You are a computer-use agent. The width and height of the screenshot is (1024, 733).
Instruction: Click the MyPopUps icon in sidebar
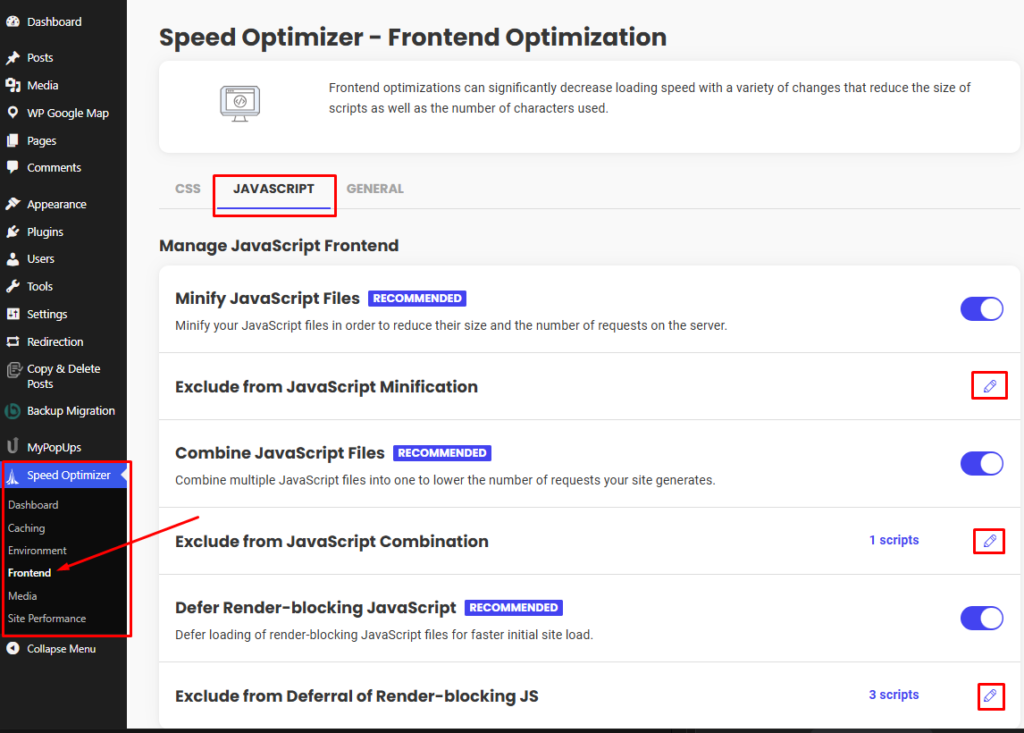(13, 446)
